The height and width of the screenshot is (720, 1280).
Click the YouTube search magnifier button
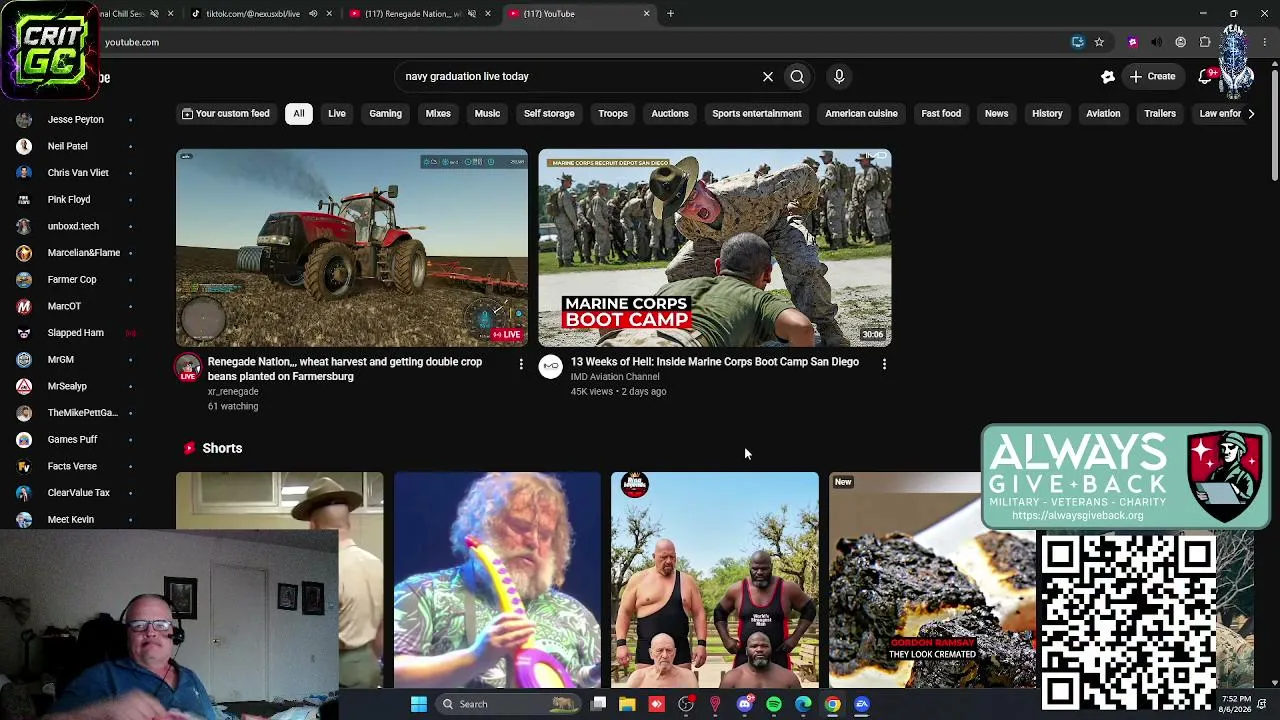[x=797, y=76]
